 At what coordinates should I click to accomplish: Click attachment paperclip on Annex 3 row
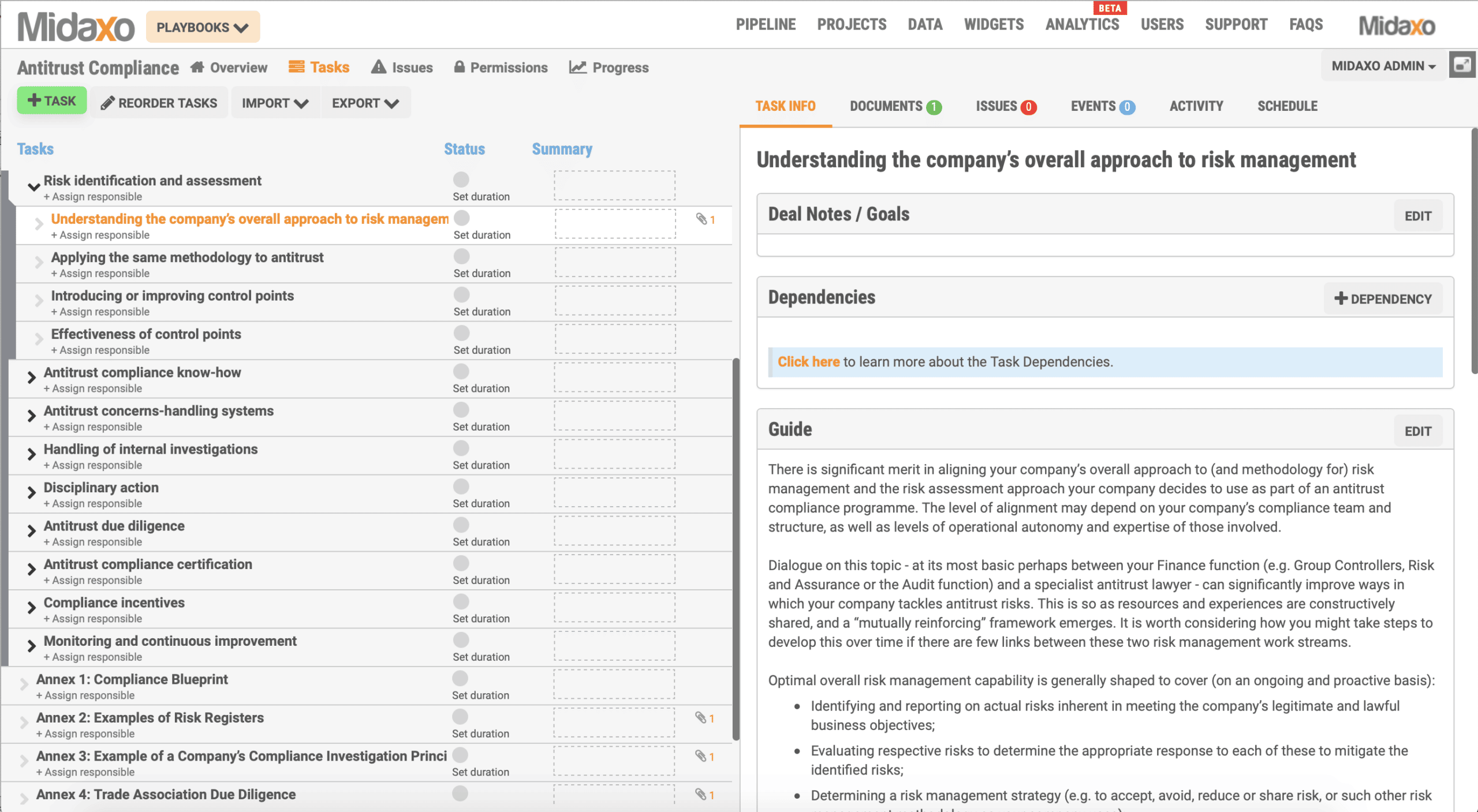click(701, 756)
